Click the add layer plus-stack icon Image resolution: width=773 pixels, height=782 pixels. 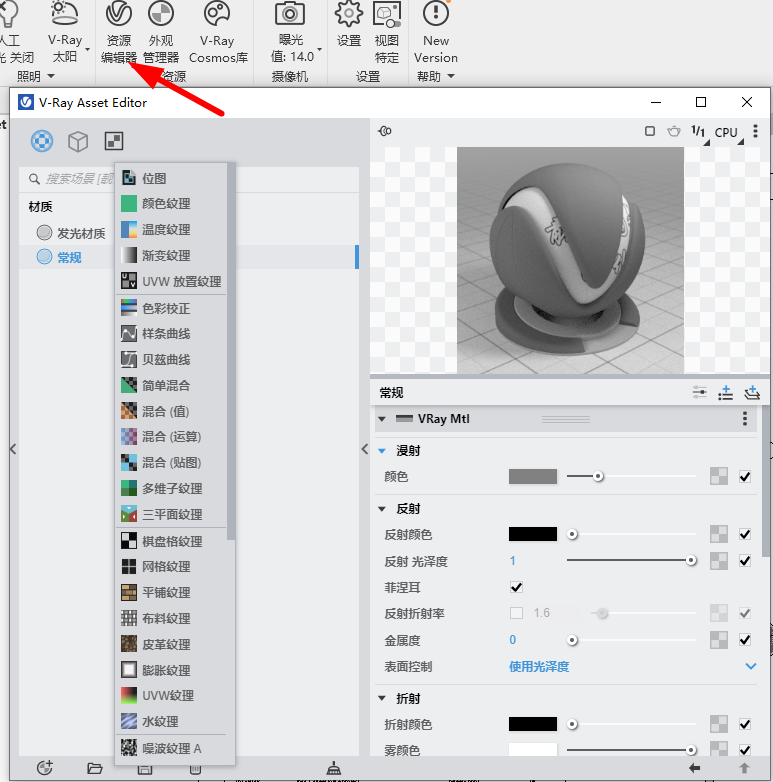[752, 392]
